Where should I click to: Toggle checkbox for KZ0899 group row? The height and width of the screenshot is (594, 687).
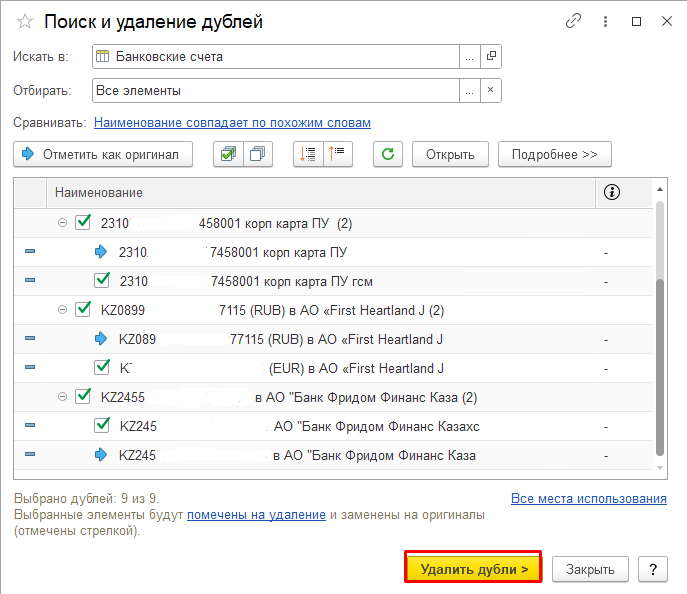84,310
